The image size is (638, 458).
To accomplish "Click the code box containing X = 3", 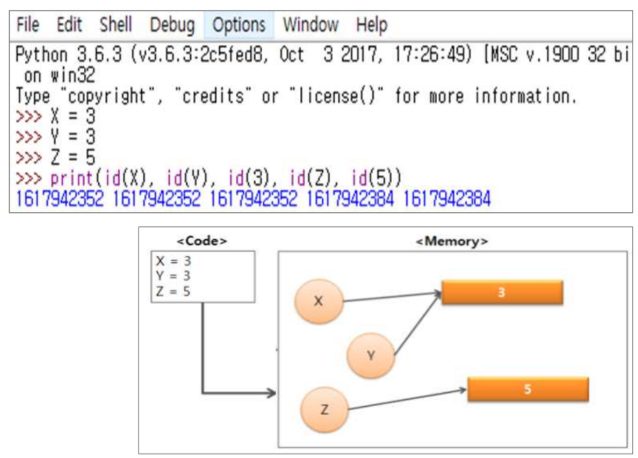I will [203, 277].
